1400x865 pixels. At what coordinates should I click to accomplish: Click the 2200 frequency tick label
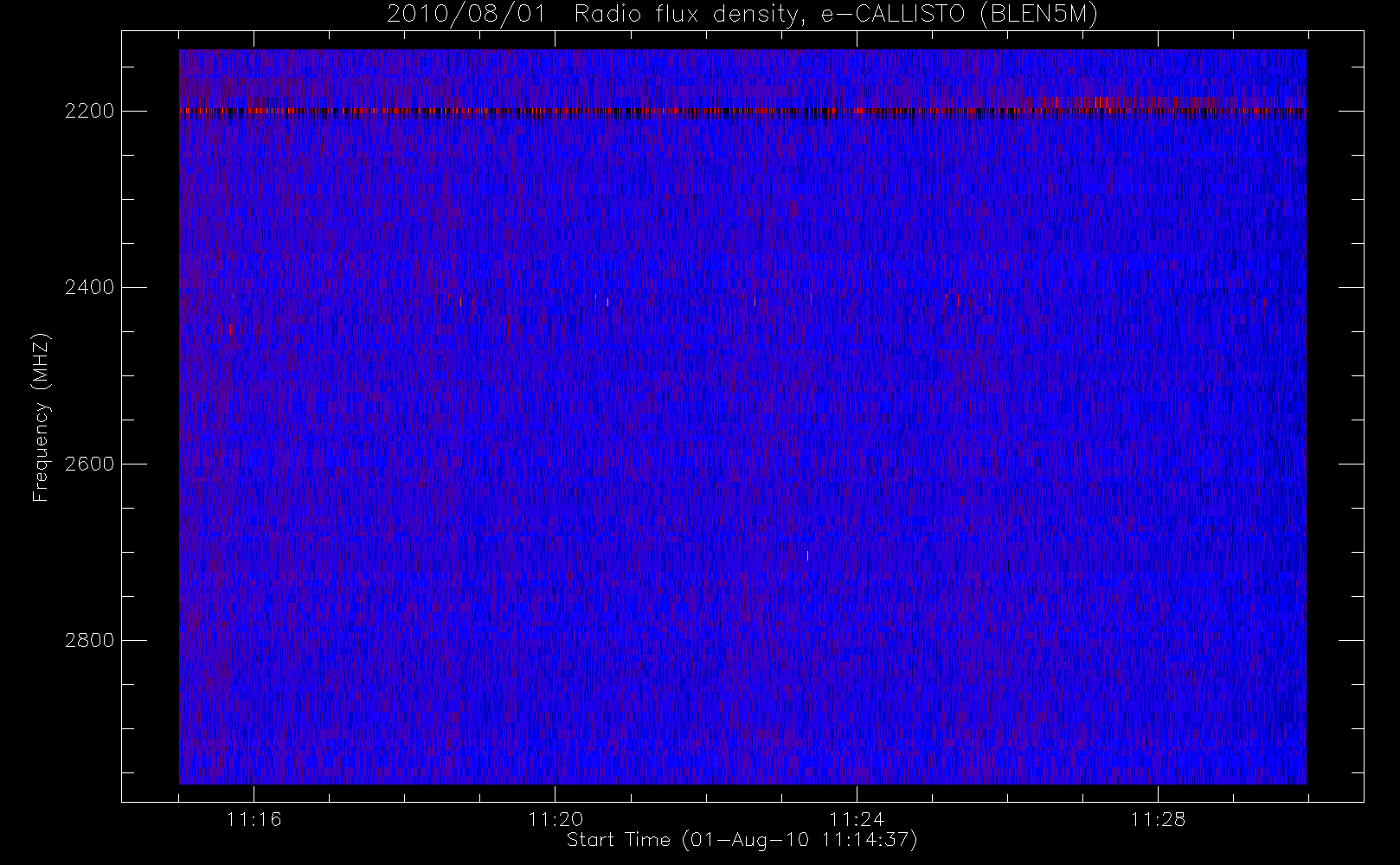click(90, 112)
